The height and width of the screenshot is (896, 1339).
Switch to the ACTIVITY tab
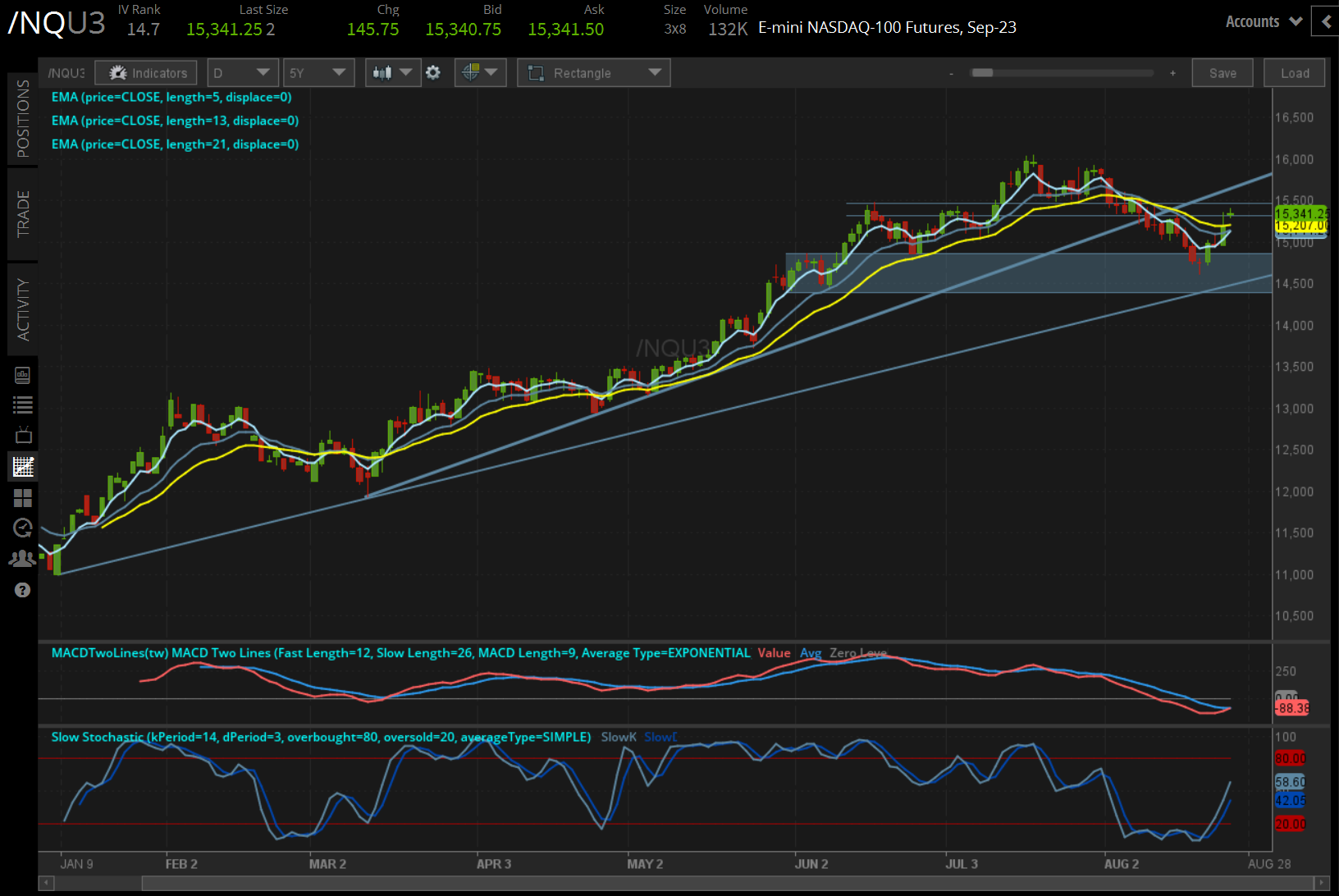[x=23, y=309]
